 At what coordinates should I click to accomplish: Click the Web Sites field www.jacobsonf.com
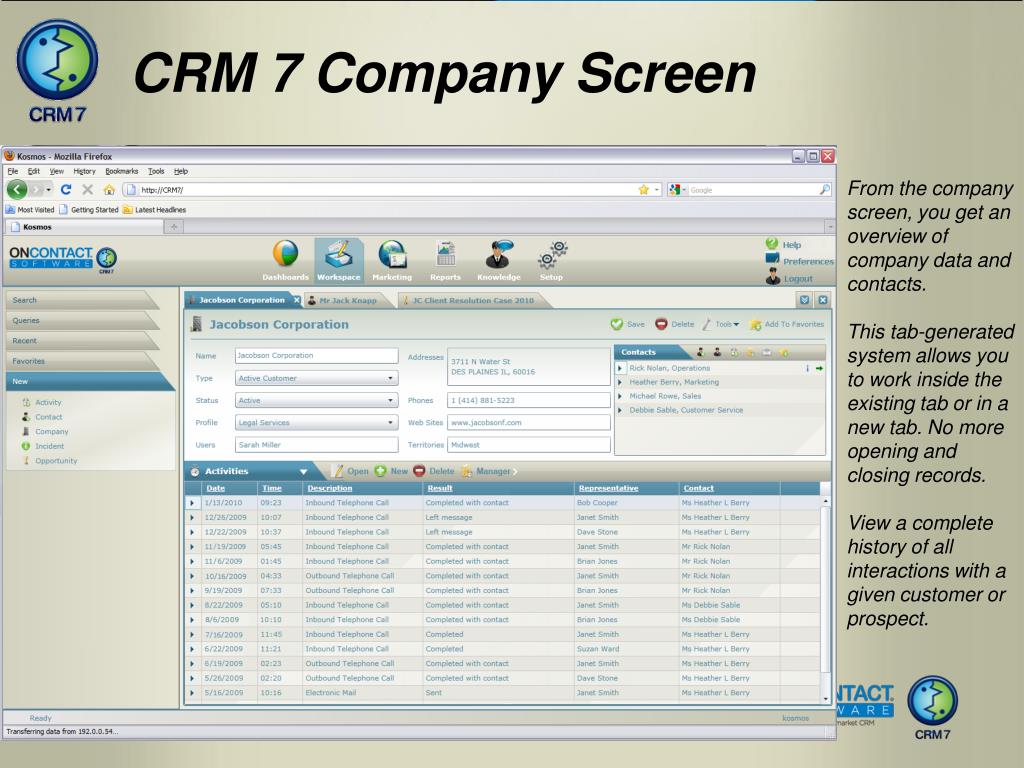(528, 423)
